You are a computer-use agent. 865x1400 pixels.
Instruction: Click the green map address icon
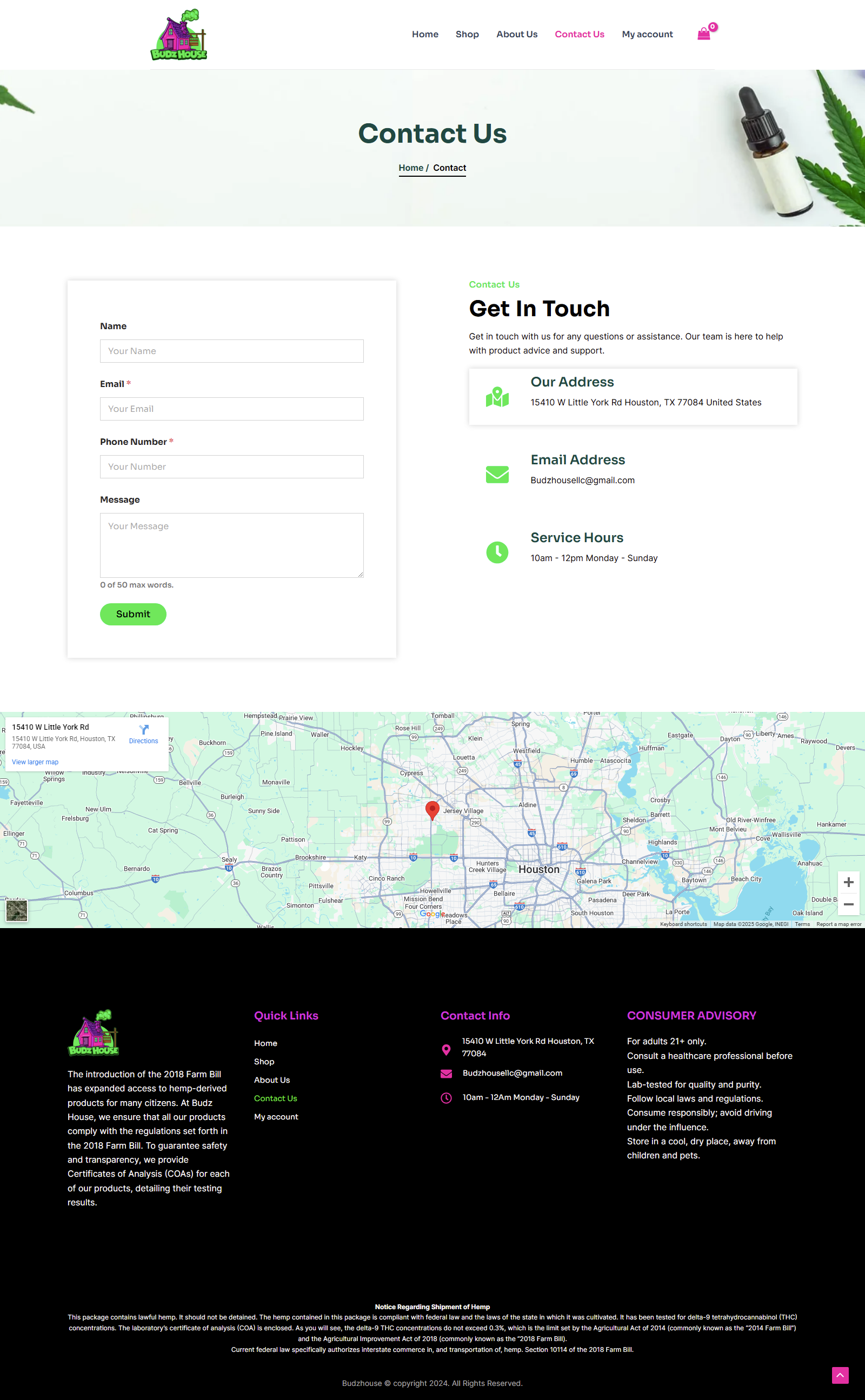pos(497,397)
